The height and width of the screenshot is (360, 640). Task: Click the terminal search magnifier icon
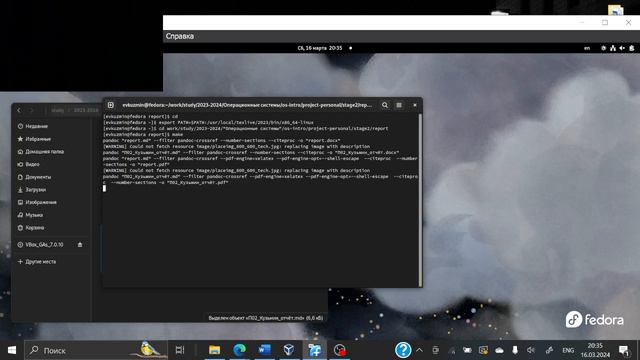pyautogui.click(x=384, y=105)
